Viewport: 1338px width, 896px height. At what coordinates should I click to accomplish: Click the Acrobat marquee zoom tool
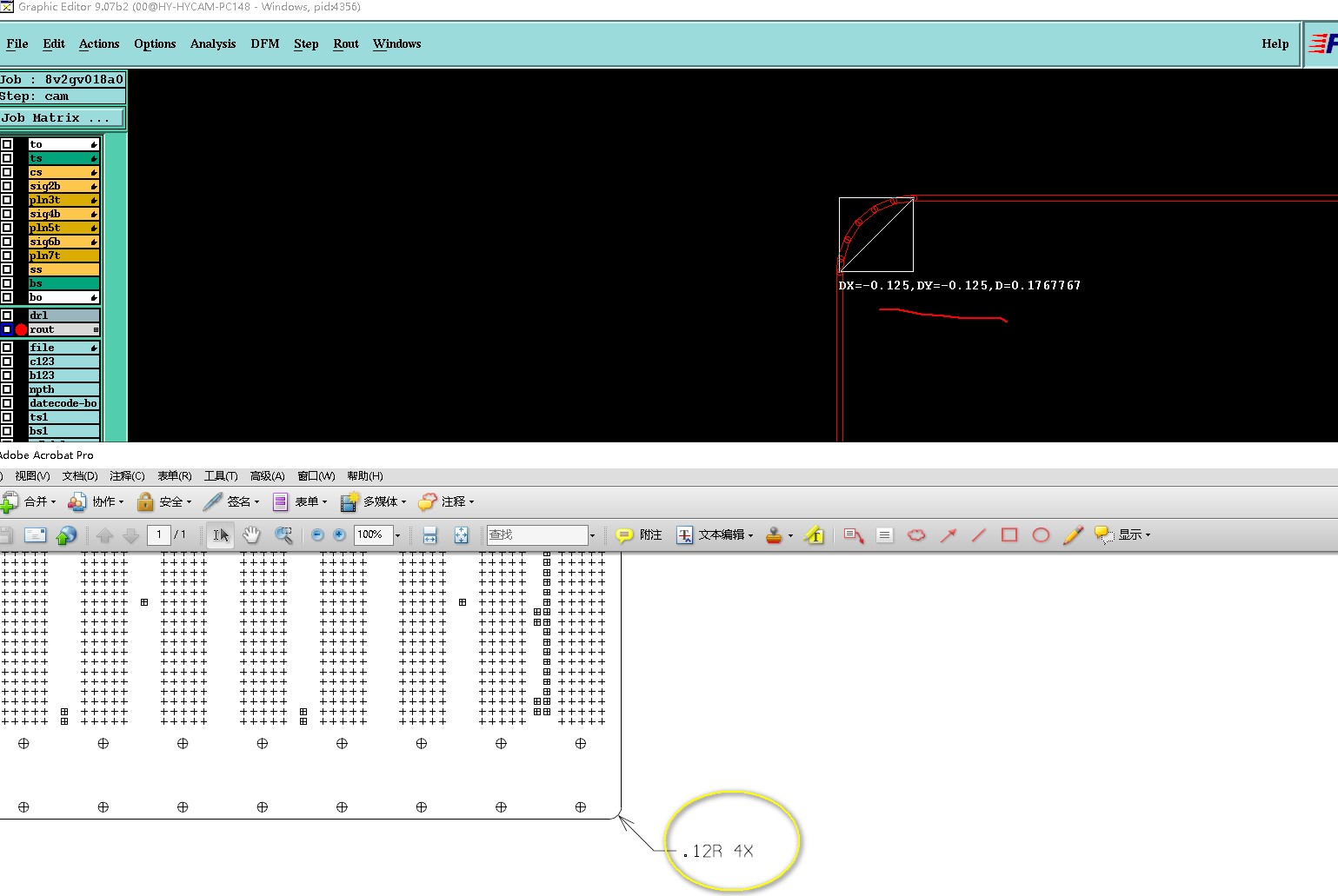(283, 535)
